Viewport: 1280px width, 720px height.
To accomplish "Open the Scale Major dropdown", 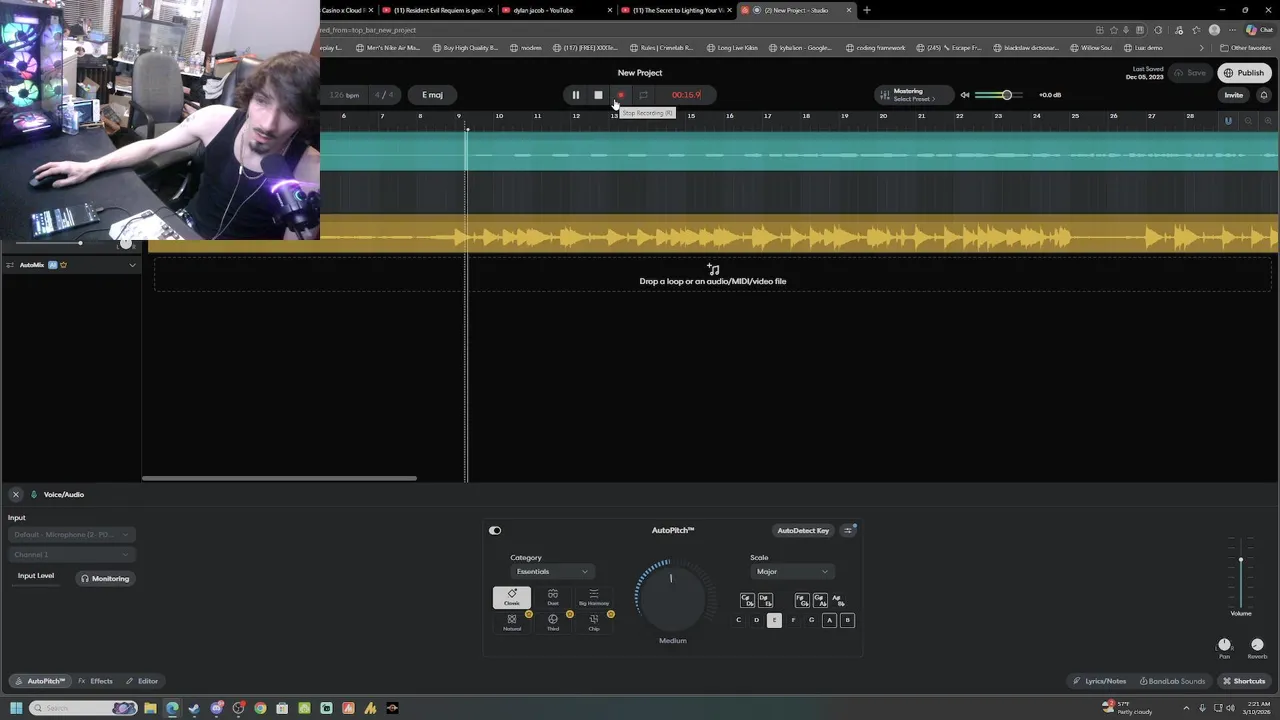I will click(792, 571).
